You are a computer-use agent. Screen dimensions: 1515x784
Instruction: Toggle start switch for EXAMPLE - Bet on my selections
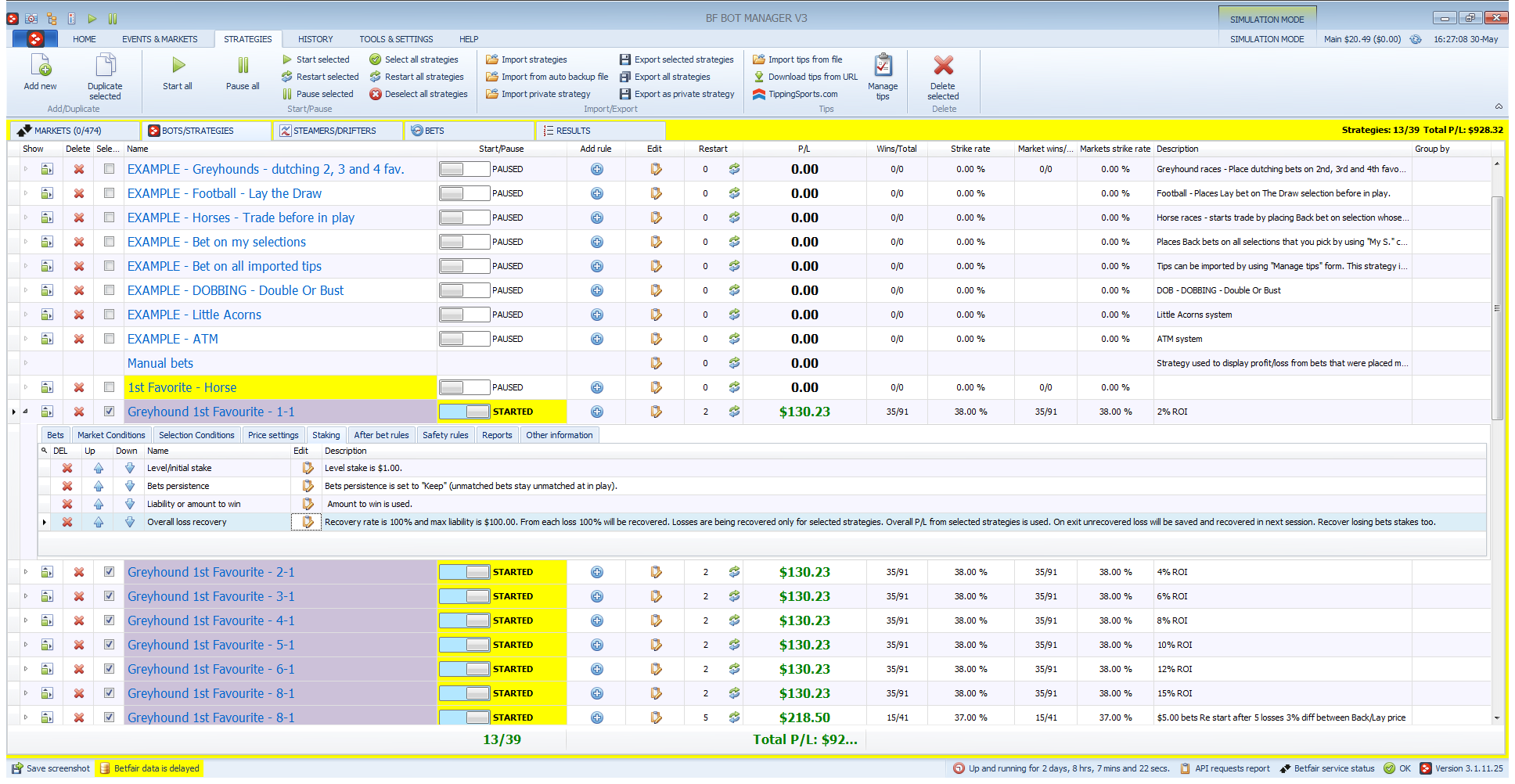[464, 242]
